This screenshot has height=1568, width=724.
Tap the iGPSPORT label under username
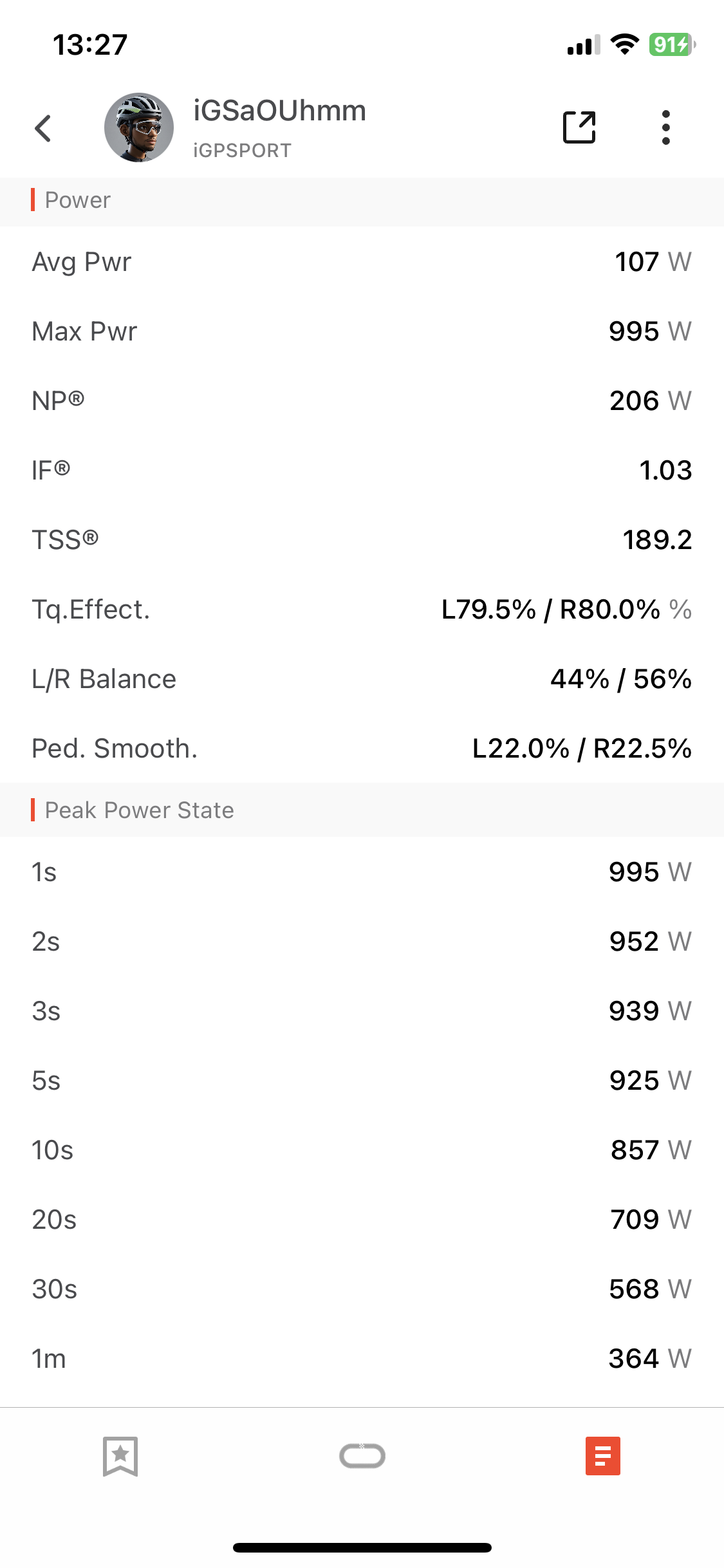point(242,151)
